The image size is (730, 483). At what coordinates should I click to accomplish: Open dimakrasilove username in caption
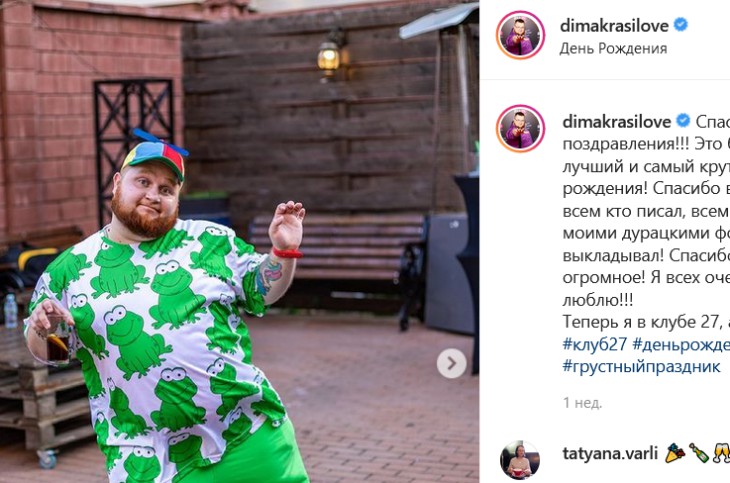point(616,122)
